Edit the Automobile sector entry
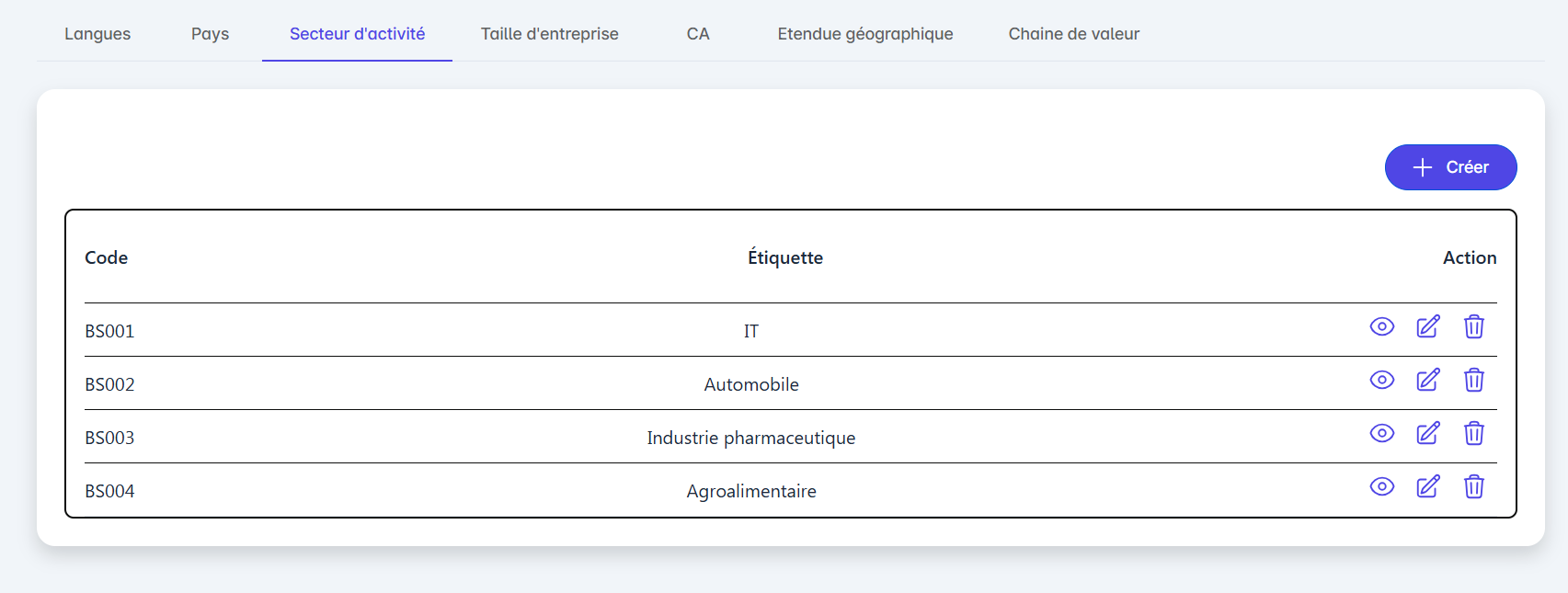Image resolution: width=1568 pixels, height=593 pixels. [1427, 381]
